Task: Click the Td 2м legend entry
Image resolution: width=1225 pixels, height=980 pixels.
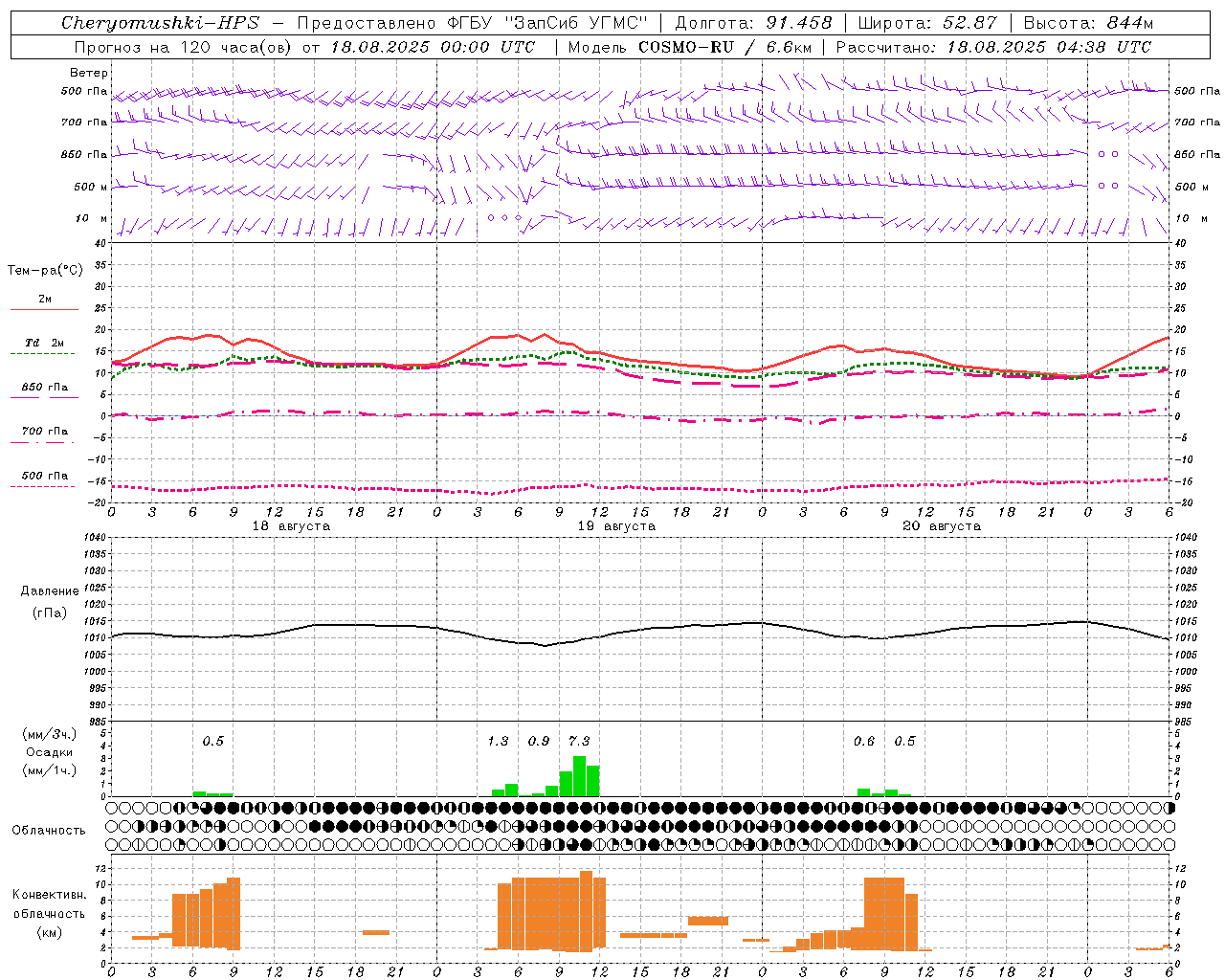Action: [x=45, y=343]
